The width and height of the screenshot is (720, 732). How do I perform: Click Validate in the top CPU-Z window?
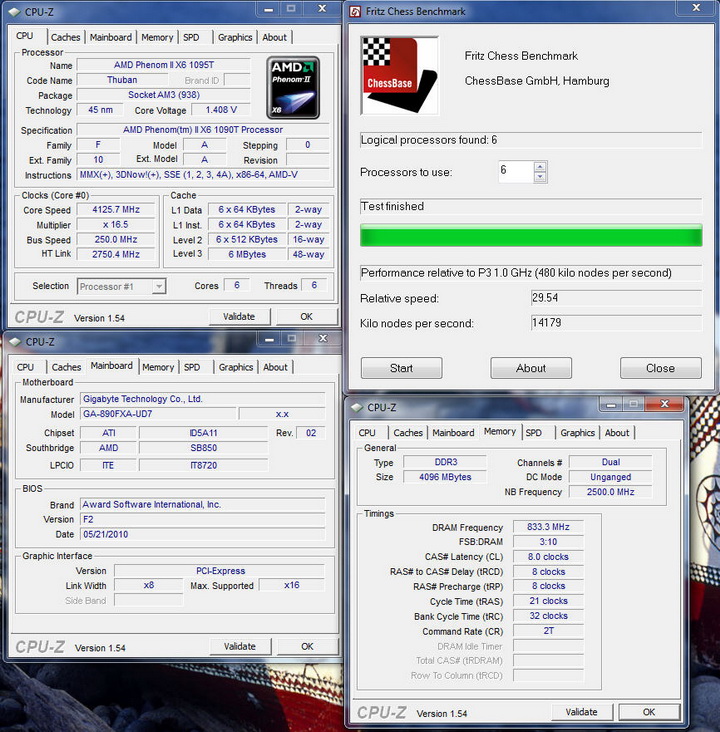[239, 317]
